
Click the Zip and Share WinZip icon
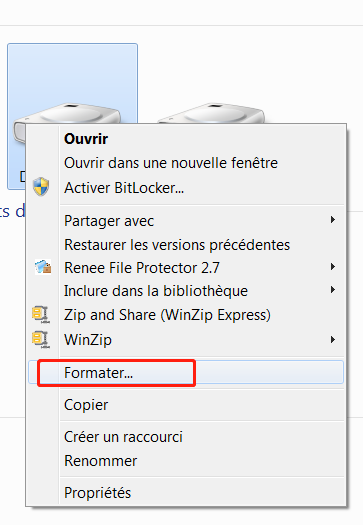point(41,315)
